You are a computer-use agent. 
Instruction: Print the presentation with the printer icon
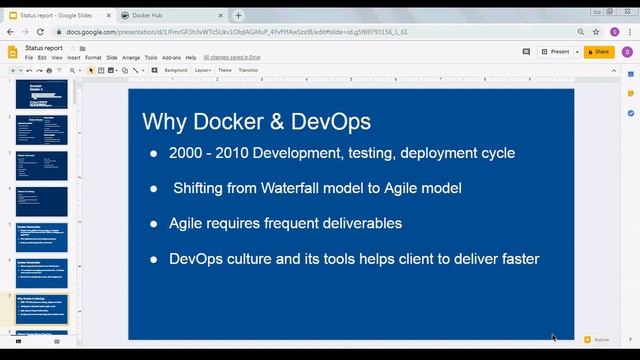pos(49,71)
